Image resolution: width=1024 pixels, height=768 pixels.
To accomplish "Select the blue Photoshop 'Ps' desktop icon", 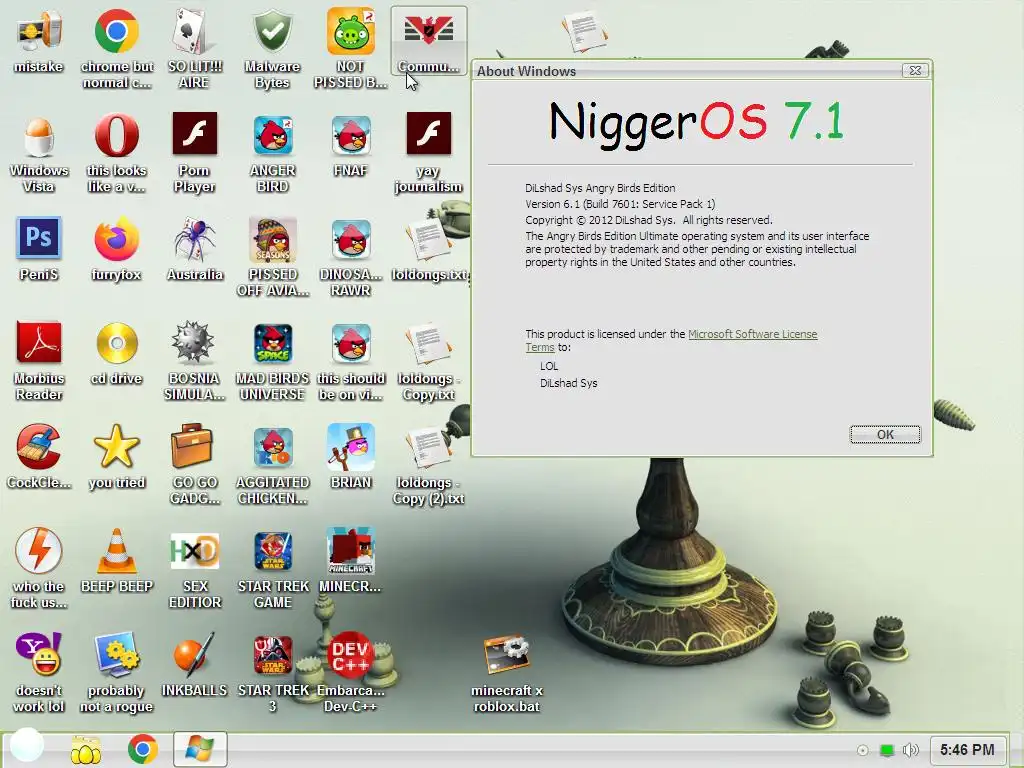I will click(x=39, y=238).
